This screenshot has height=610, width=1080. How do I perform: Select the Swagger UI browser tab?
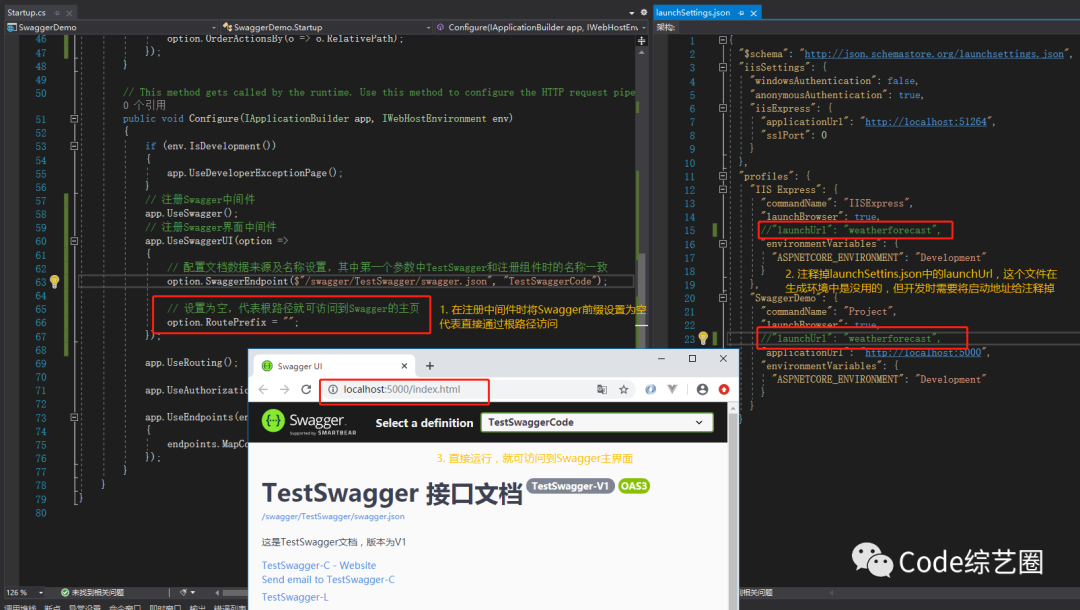click(x=335, y=366)
